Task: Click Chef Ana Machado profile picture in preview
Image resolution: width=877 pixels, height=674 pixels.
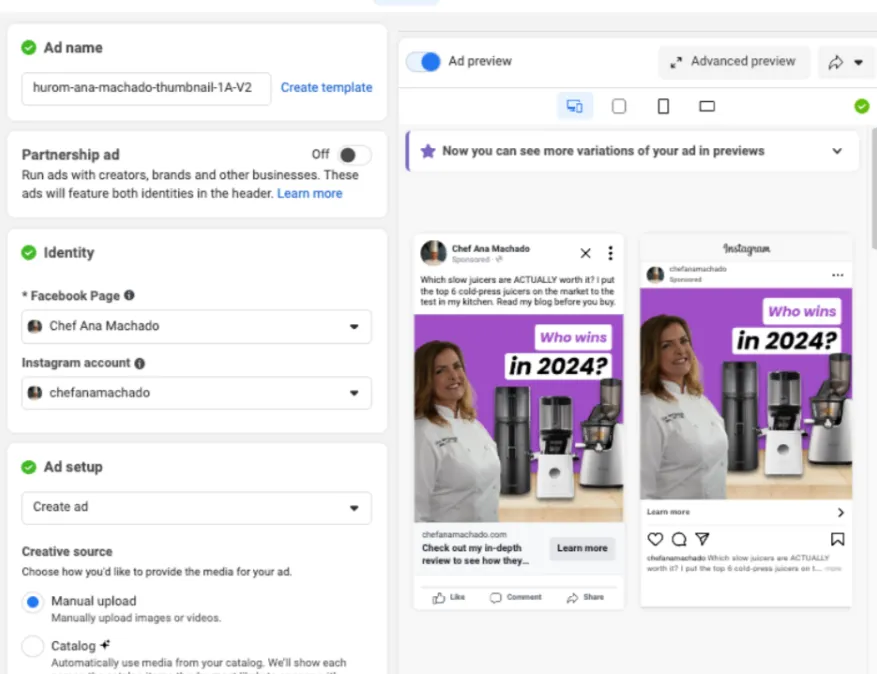Action: [x=433, y=253]
